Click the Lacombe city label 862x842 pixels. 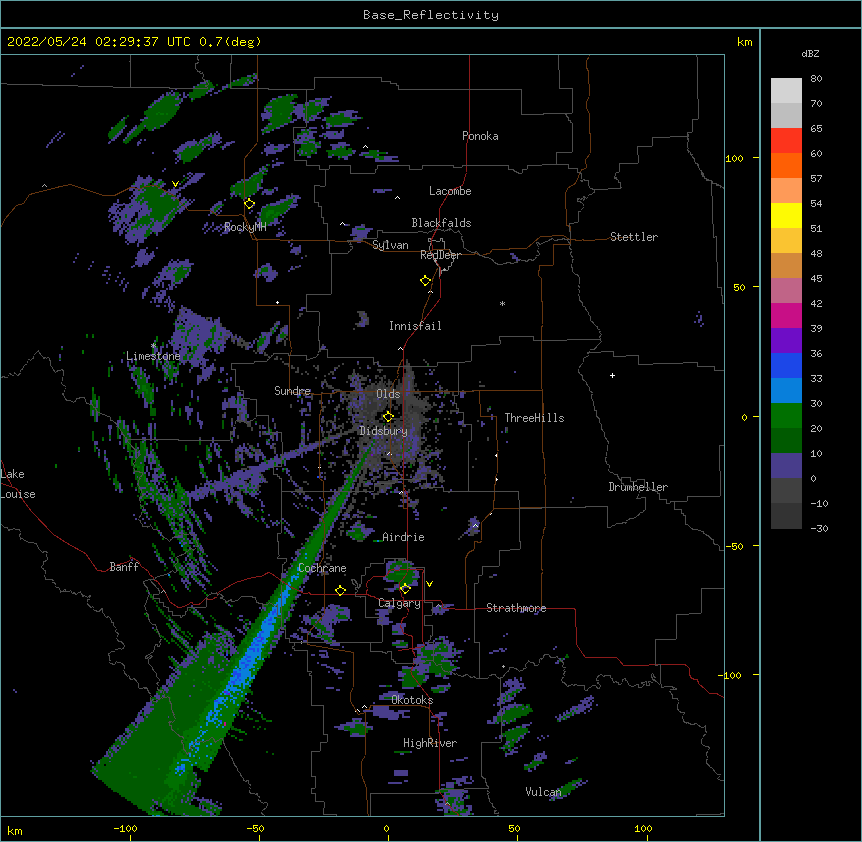(x=450, y=191)
